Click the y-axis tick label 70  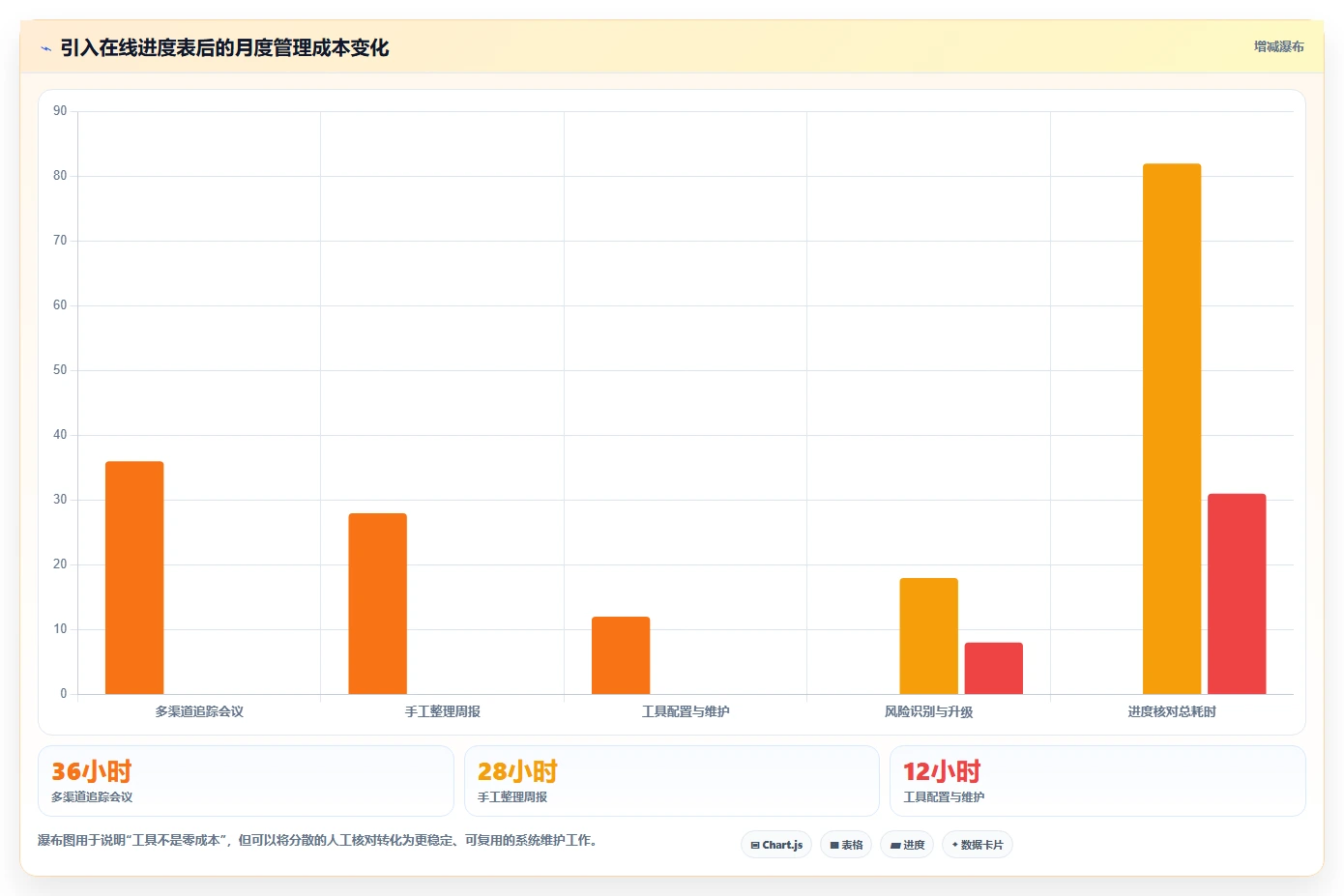[60, 241]
